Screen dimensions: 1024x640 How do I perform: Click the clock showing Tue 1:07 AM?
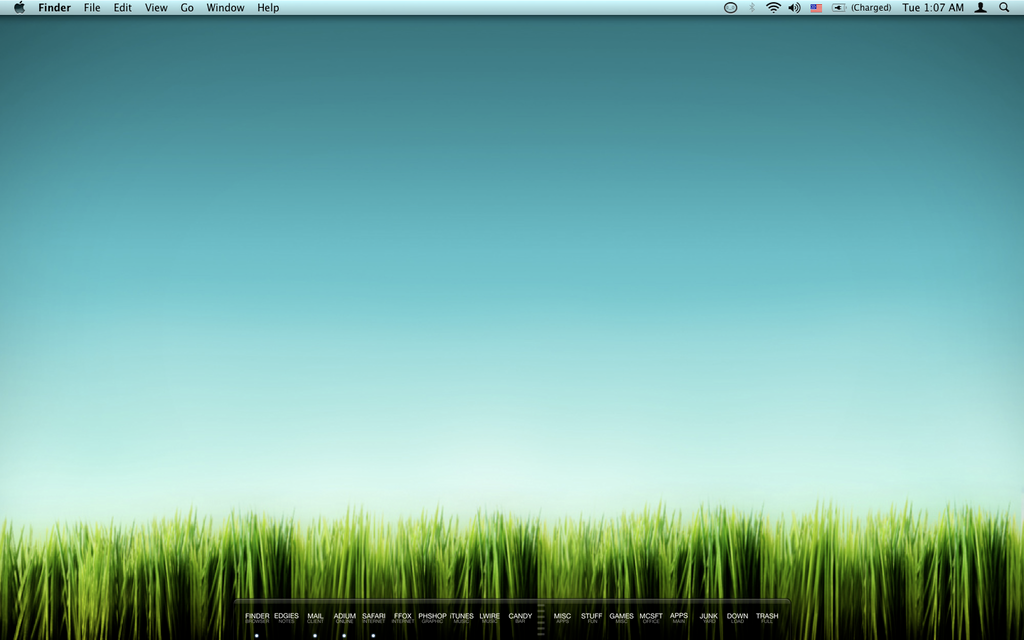point(933,8)
